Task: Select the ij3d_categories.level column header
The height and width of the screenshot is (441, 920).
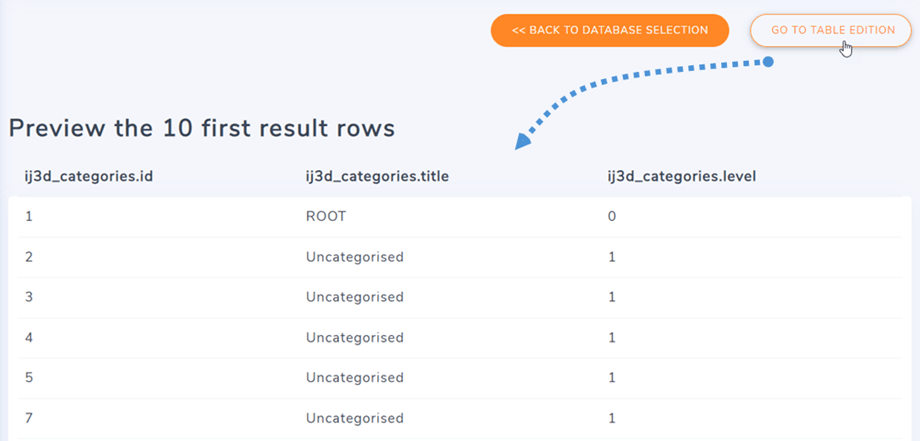Action: pos(682,176)
